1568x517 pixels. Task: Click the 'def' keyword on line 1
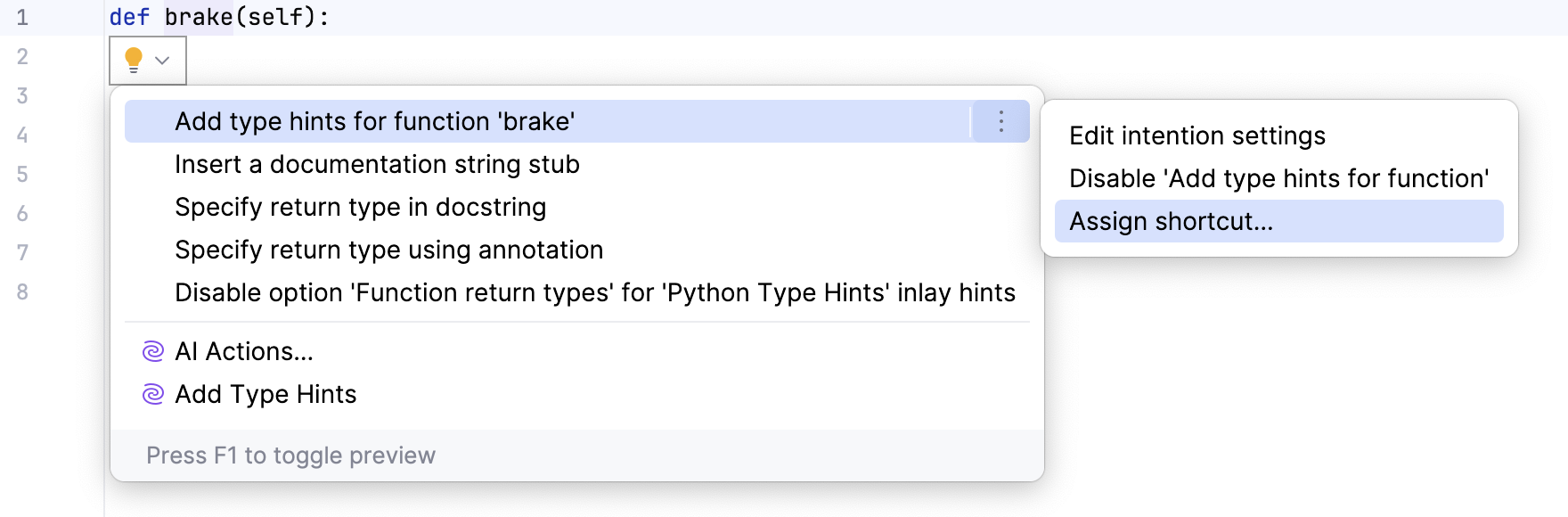[x=129, y=17]
